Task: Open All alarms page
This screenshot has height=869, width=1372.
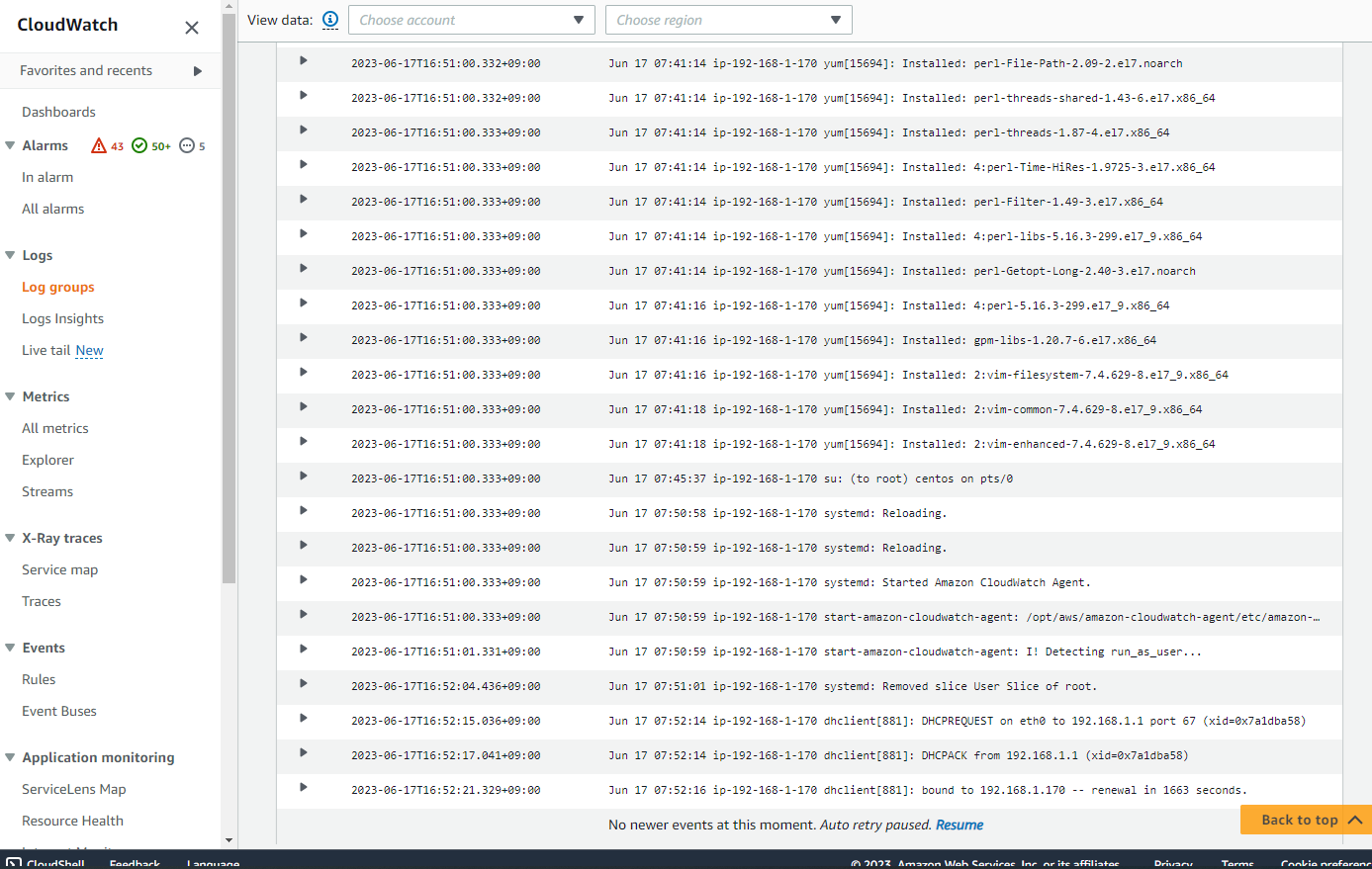Action: click(x=53, y=210)
